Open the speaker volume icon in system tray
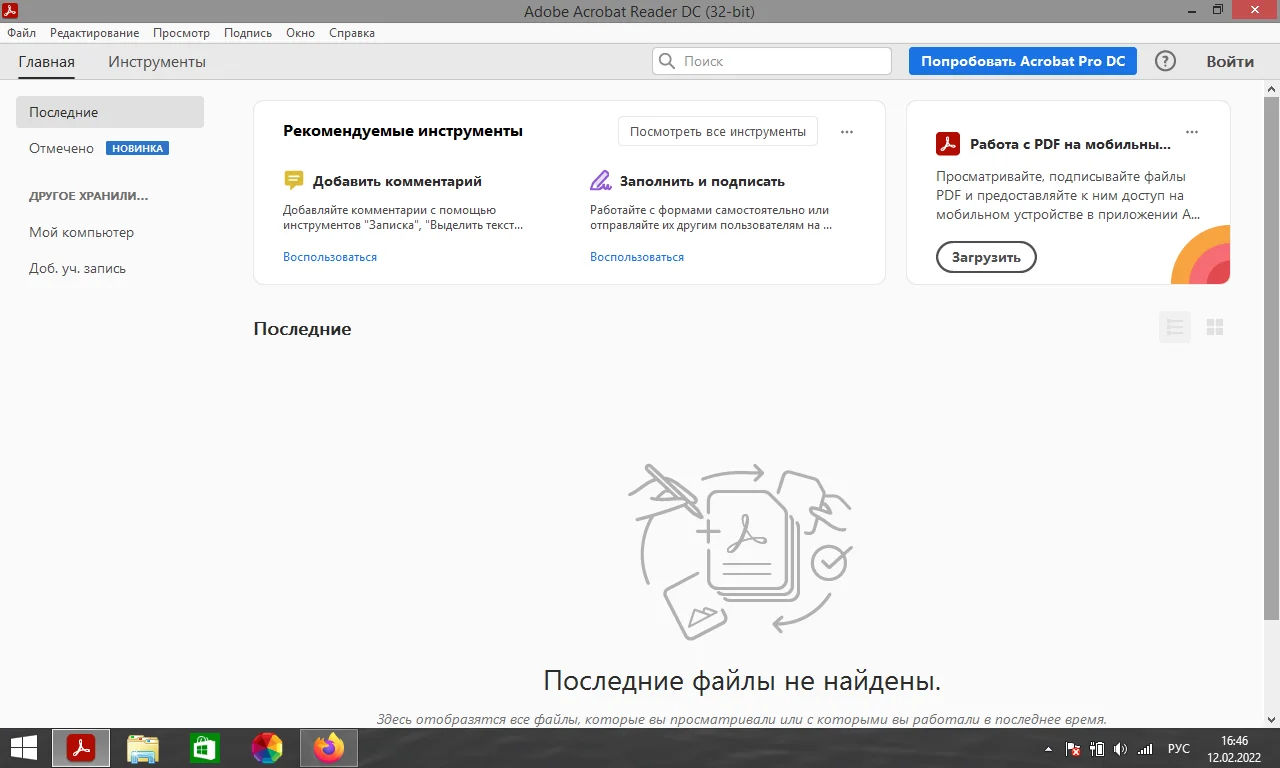Screen dimensions: 1280x768 point(1119,748)
